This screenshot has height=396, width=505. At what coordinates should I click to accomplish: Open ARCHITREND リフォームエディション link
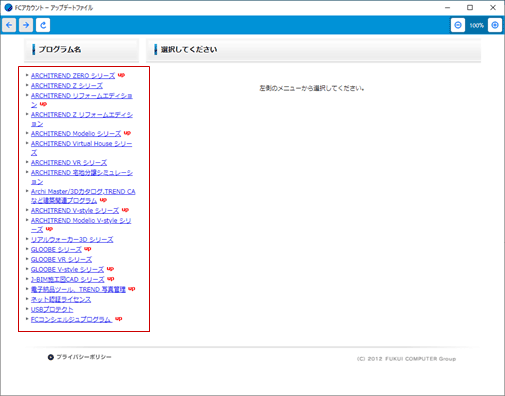(x=82, y=100)
